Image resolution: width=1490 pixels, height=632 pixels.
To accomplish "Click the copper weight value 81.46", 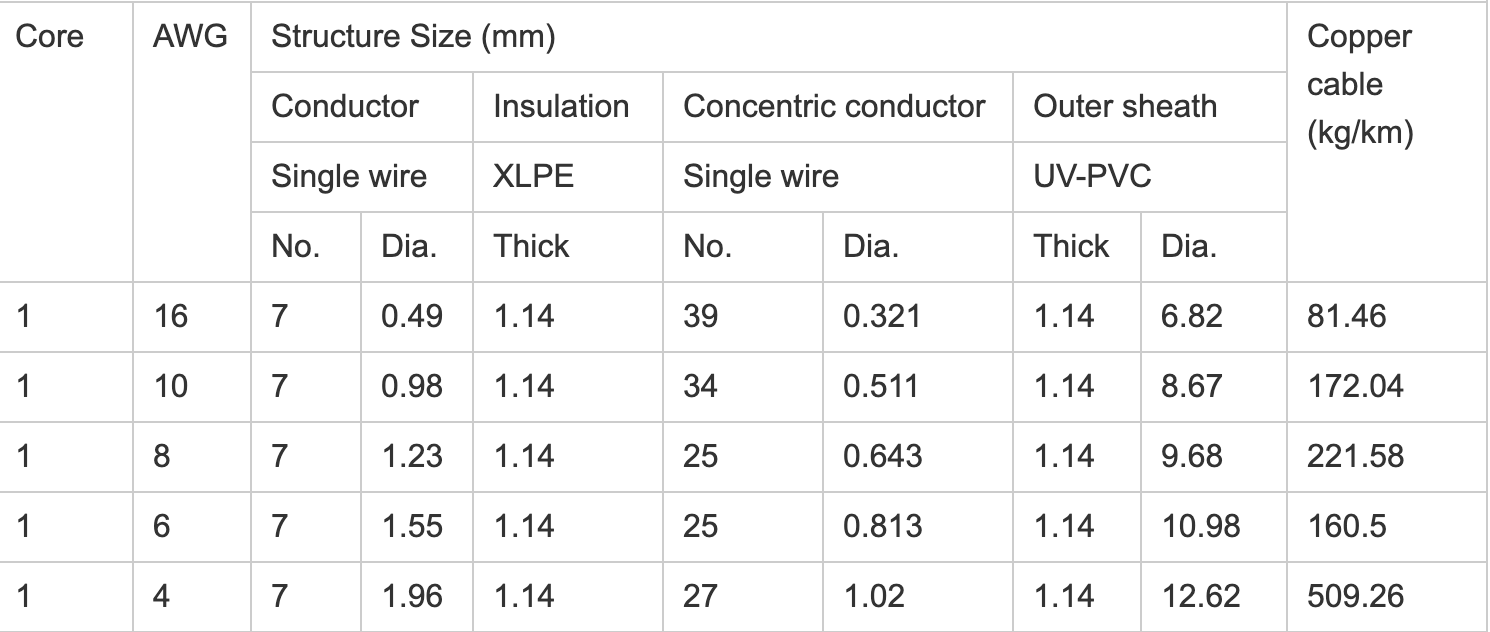I will point(1346,317).
